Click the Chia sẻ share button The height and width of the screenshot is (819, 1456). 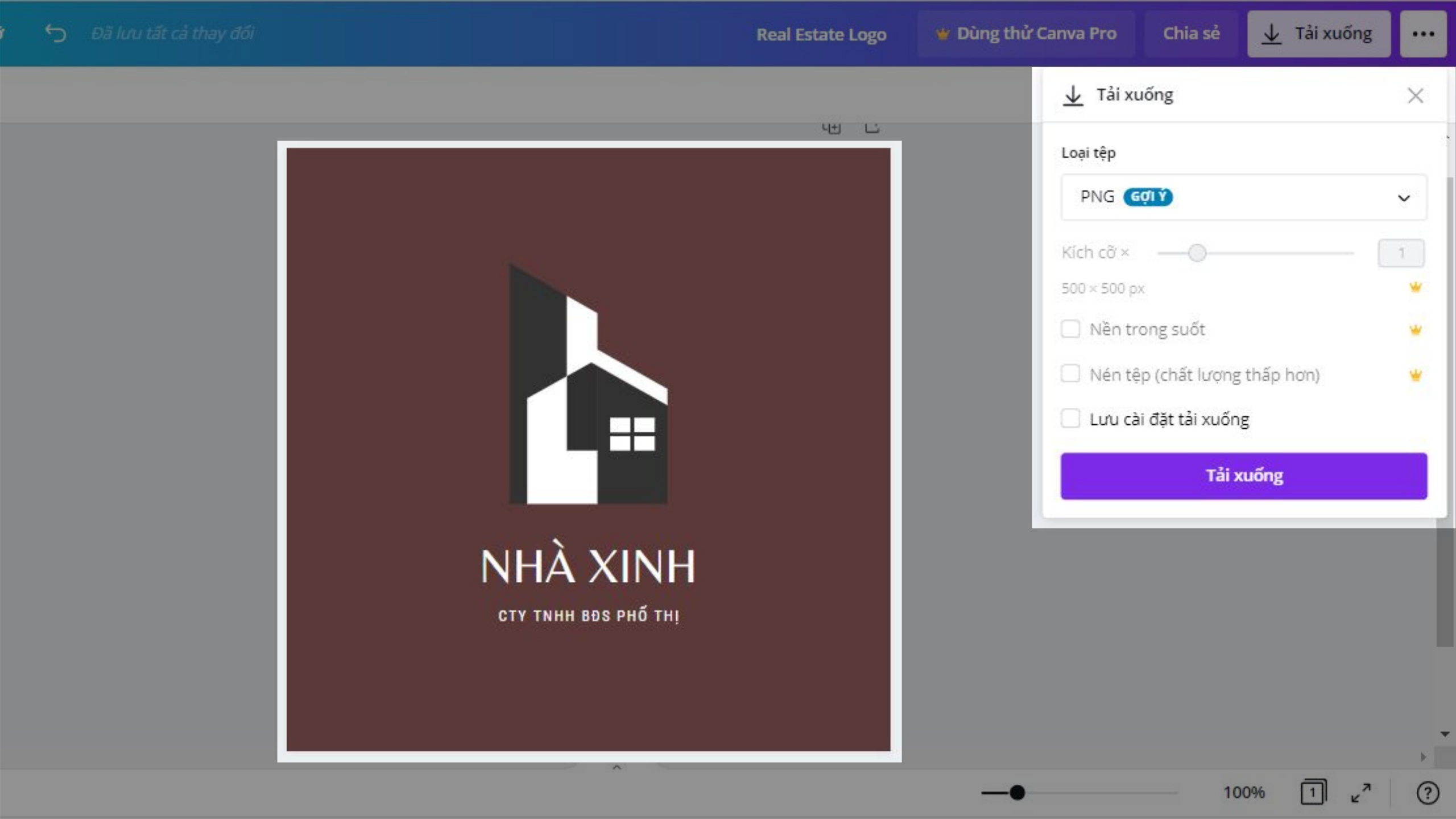click(x=1191, y=34)
